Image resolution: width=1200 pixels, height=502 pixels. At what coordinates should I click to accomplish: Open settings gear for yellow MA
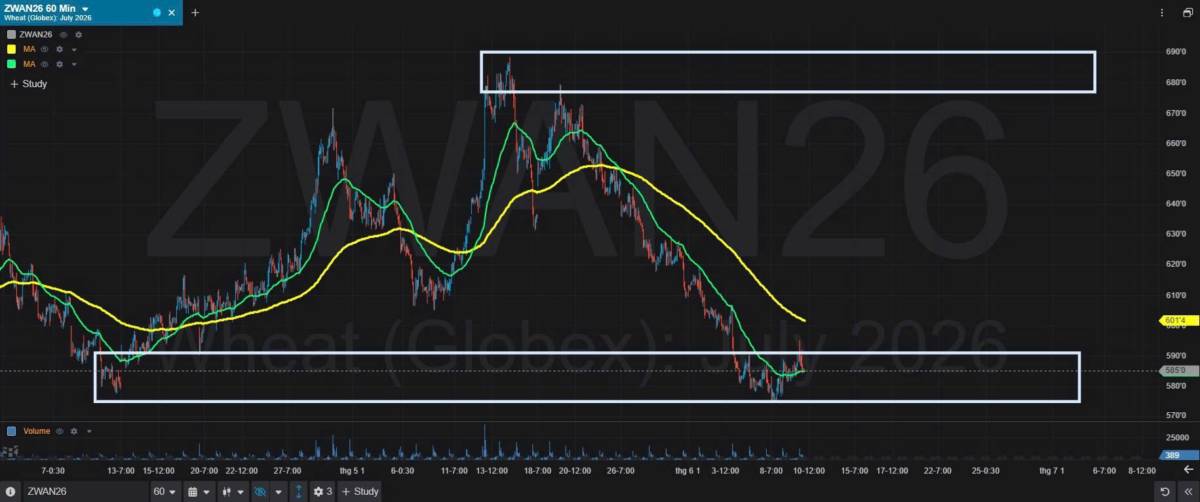[59, 49]
